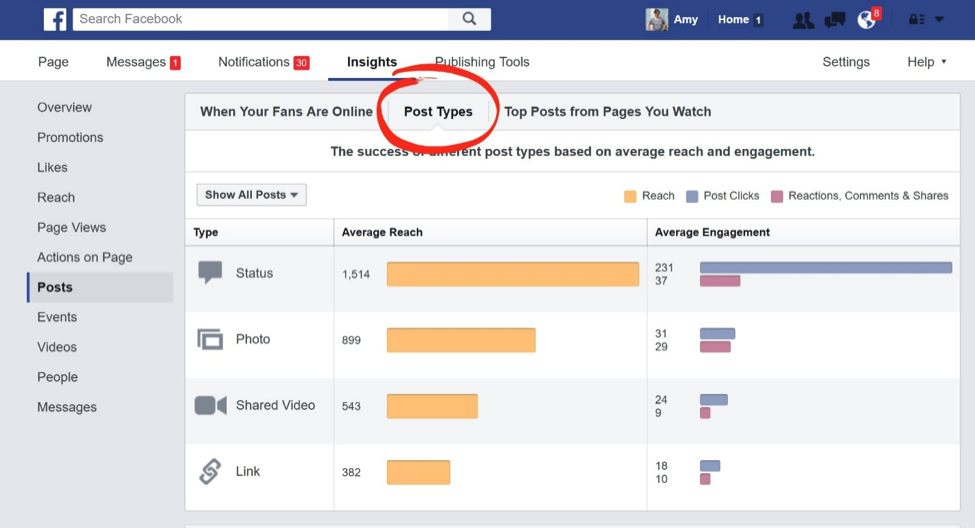Click the Shared Video camera icon
Image resolution: width=975 pixels, height=529 pixels.
pos(211,405)
